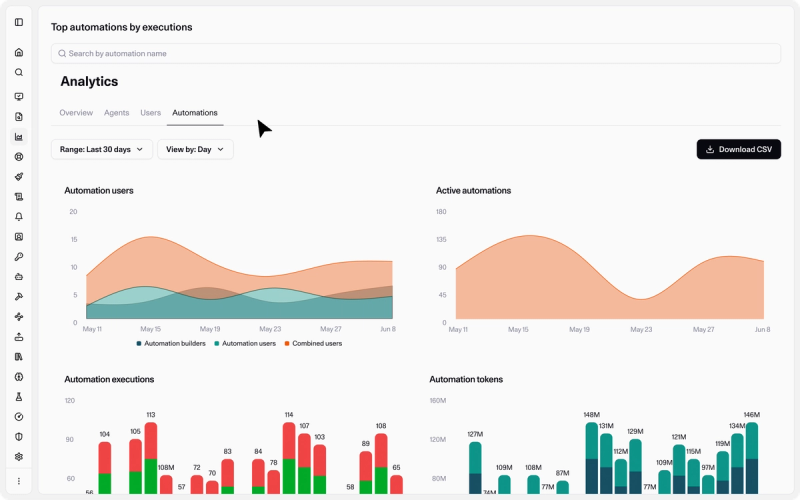Open the gauge speedometer icon in sidebar

pos(19,417)
